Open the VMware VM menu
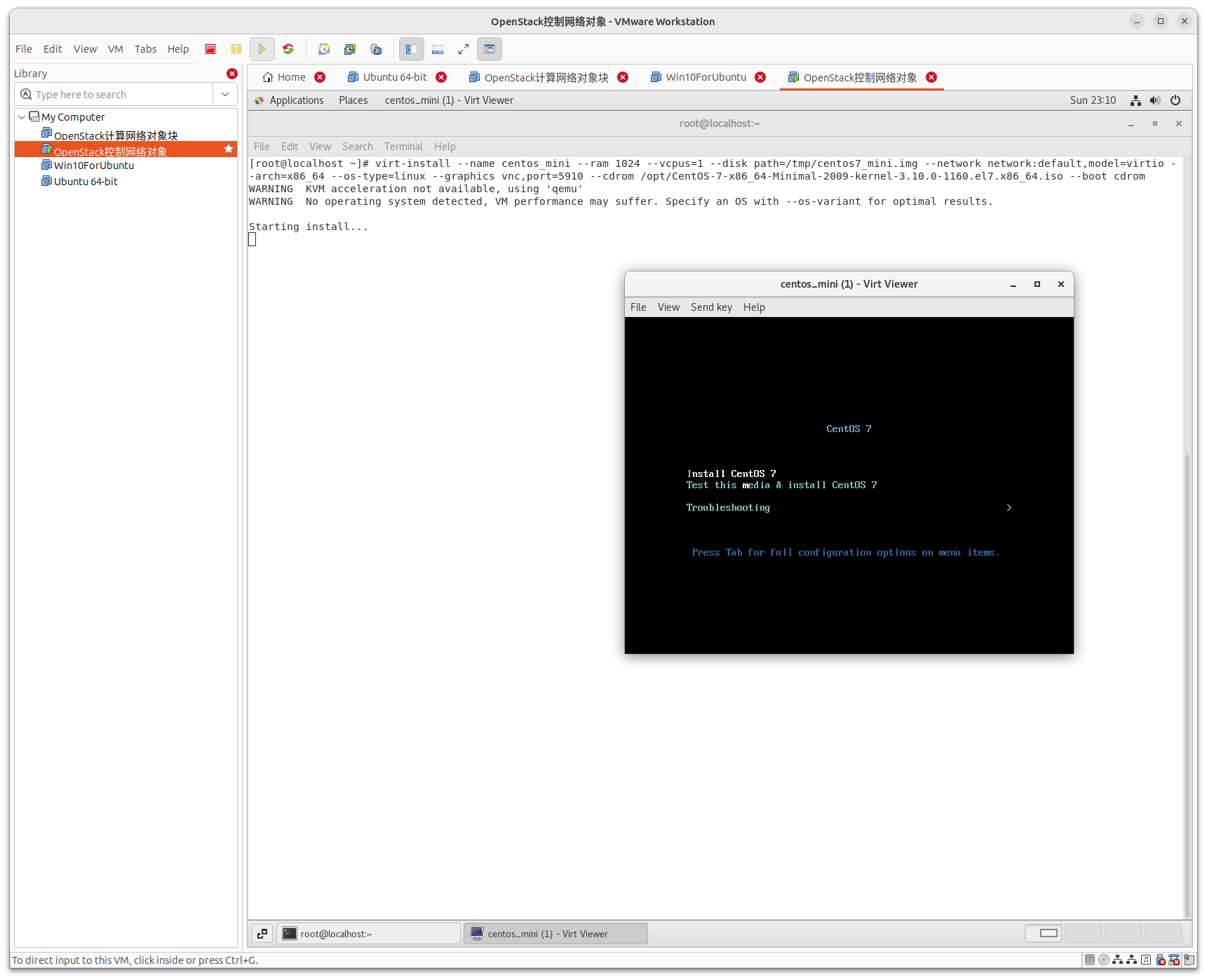The height and width of the screenshot is (980, 1207). pos(116,49)
